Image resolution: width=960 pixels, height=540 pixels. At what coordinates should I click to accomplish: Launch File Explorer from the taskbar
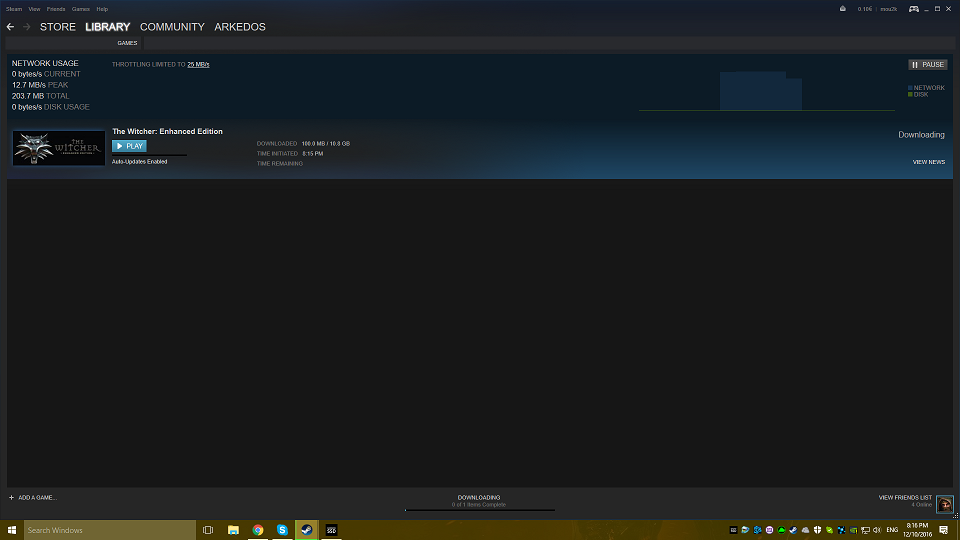pyautogui.click(x=233, y=530)
